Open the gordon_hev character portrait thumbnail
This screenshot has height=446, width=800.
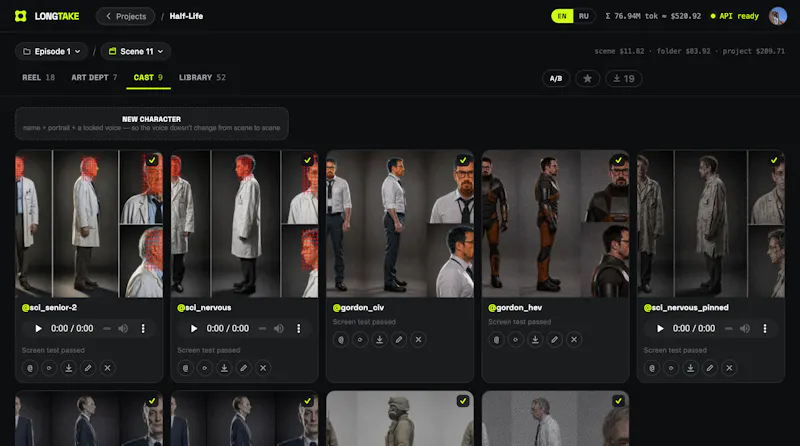coord(556,224)
